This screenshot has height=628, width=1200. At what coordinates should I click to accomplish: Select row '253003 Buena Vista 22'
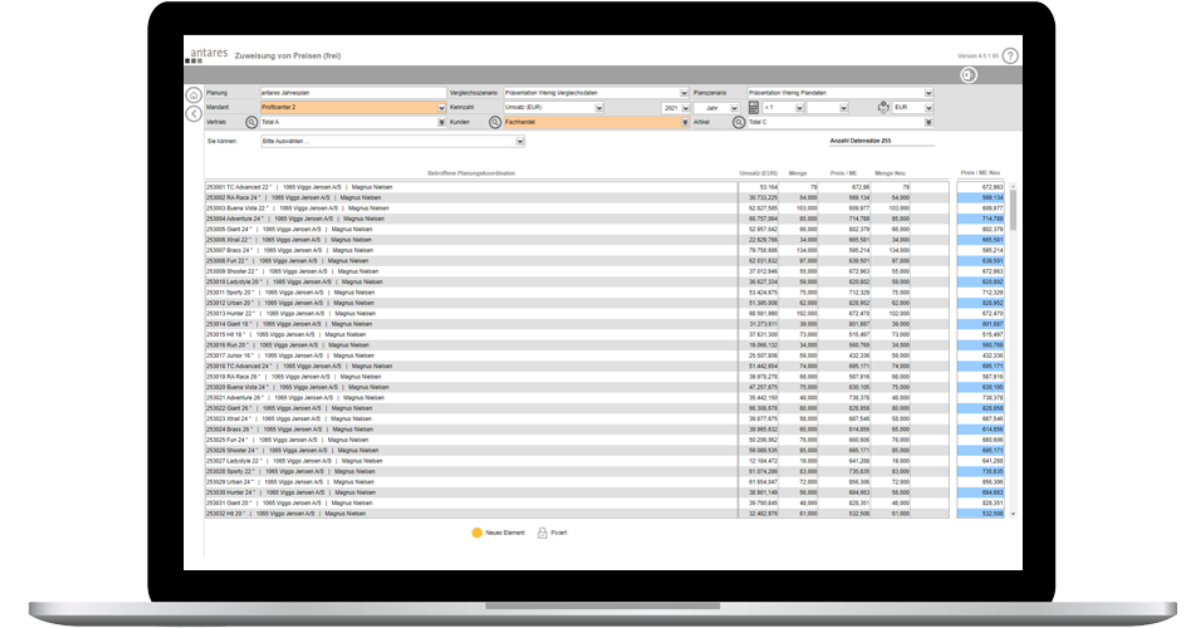click(x=471, y=208)
